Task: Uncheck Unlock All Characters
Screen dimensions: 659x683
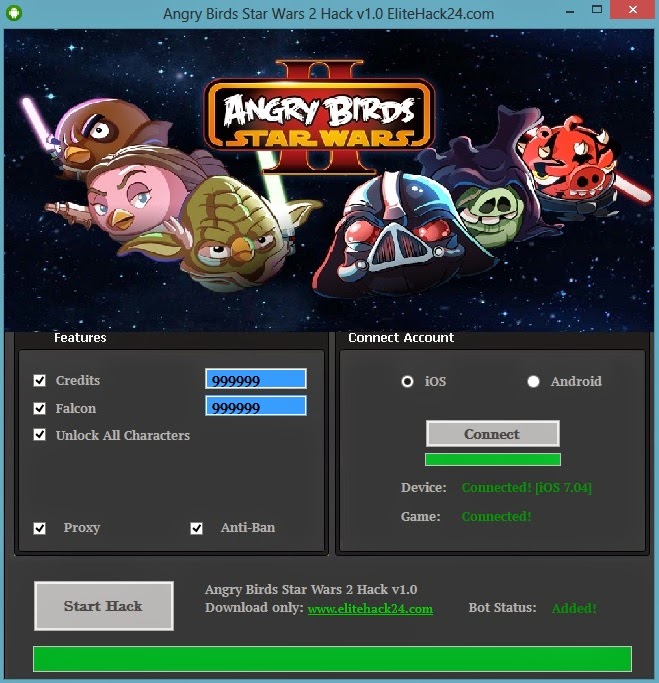Action: tap(40, 435)
